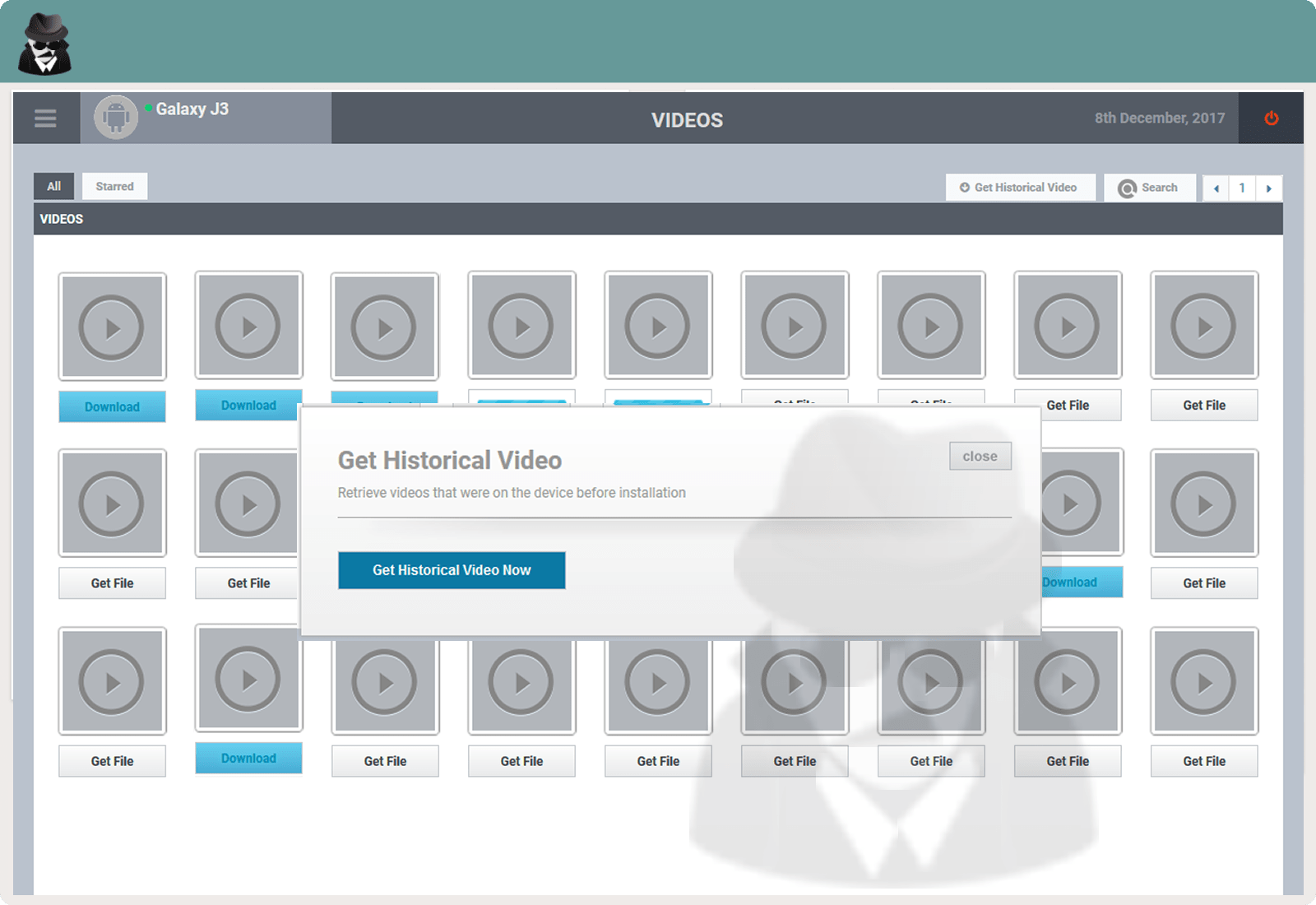
Task: Click the magnifier icon in the Search button
Action: point(1126,188)
